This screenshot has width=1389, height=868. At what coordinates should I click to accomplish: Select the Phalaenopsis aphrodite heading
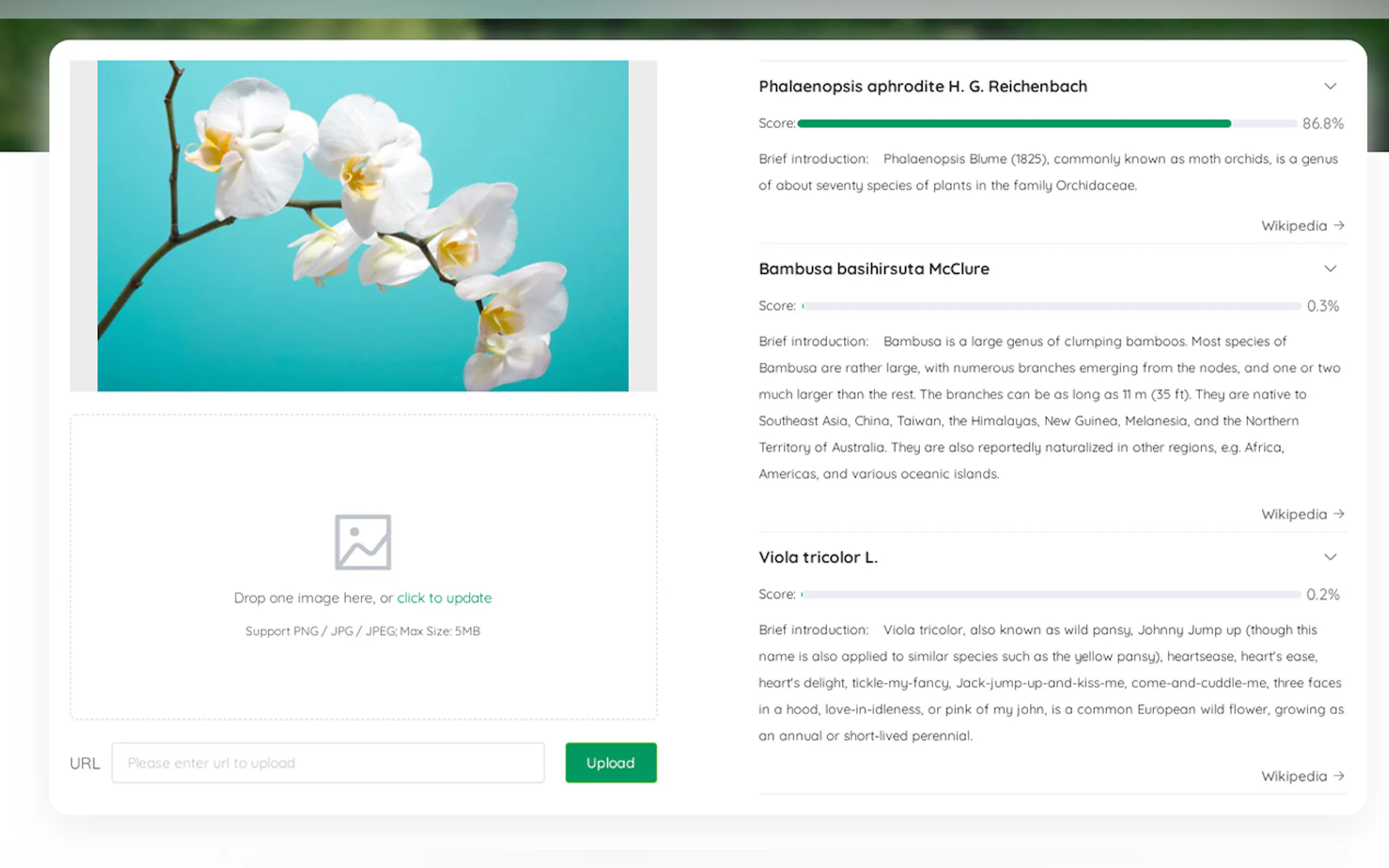(922, 86)
